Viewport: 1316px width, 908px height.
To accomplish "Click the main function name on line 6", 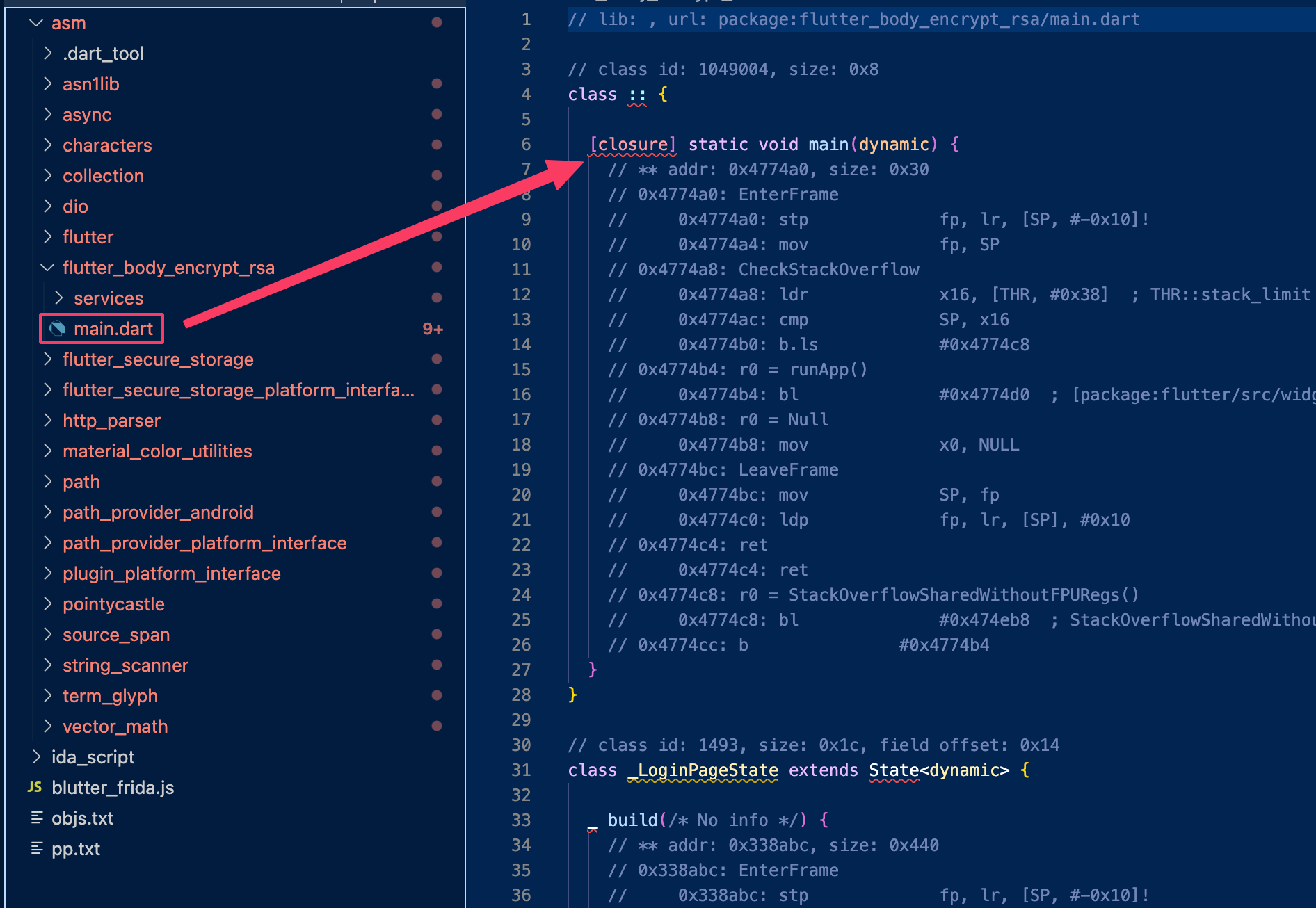I will [x=828, y=144].
